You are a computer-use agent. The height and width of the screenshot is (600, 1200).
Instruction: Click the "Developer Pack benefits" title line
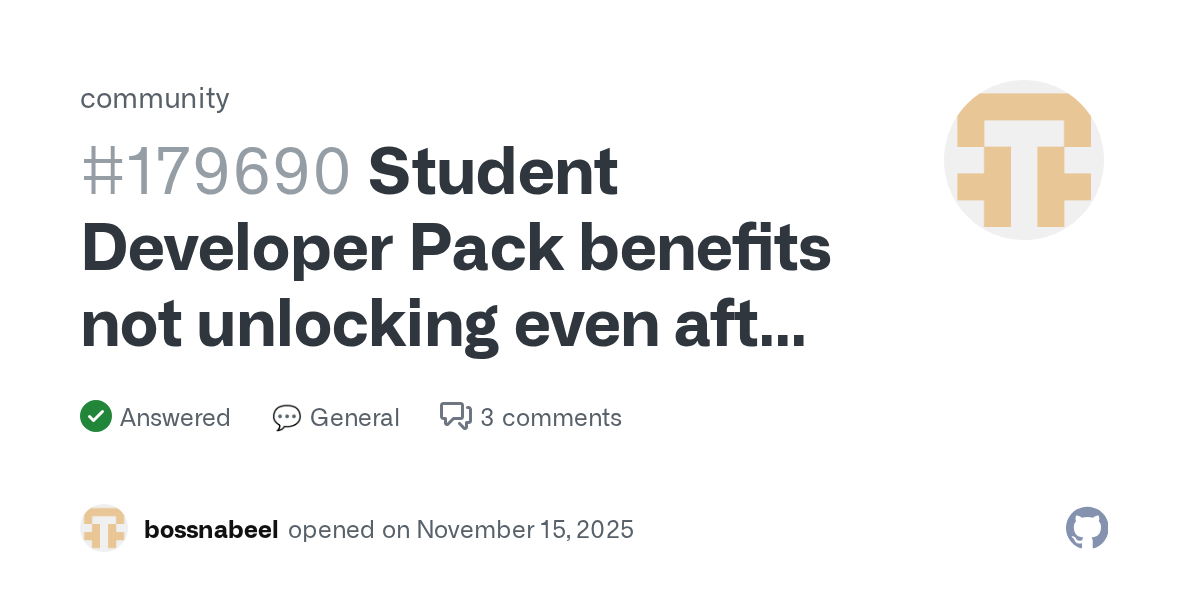[x=455, y=248]
